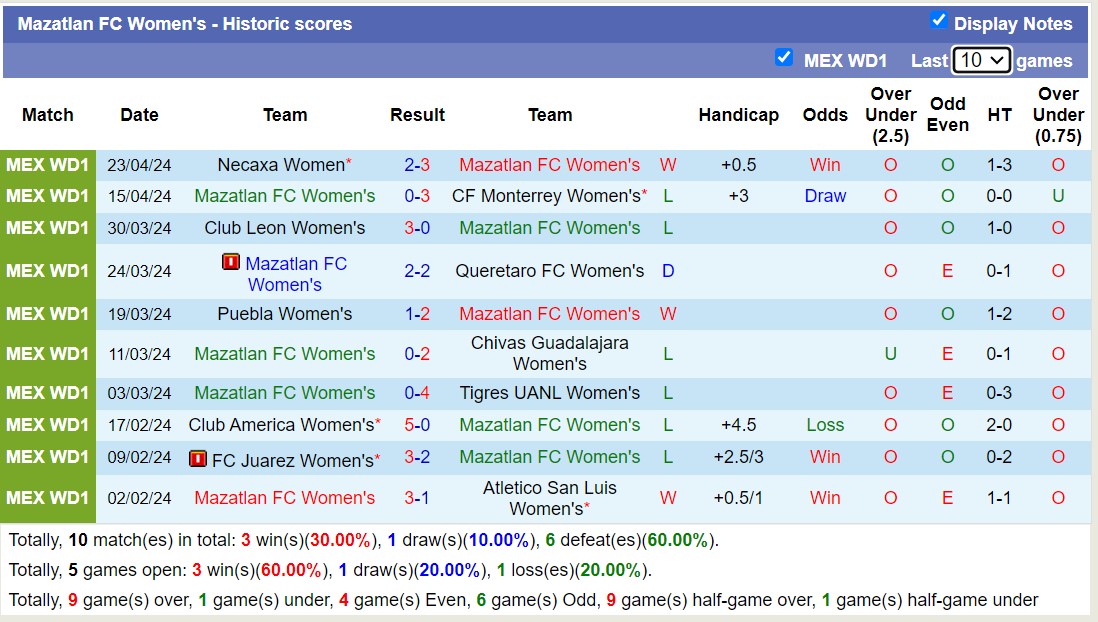Click red card icon beside Mazatlan FC Women's
Screen dimensions: 1098x622
(231, 263)
